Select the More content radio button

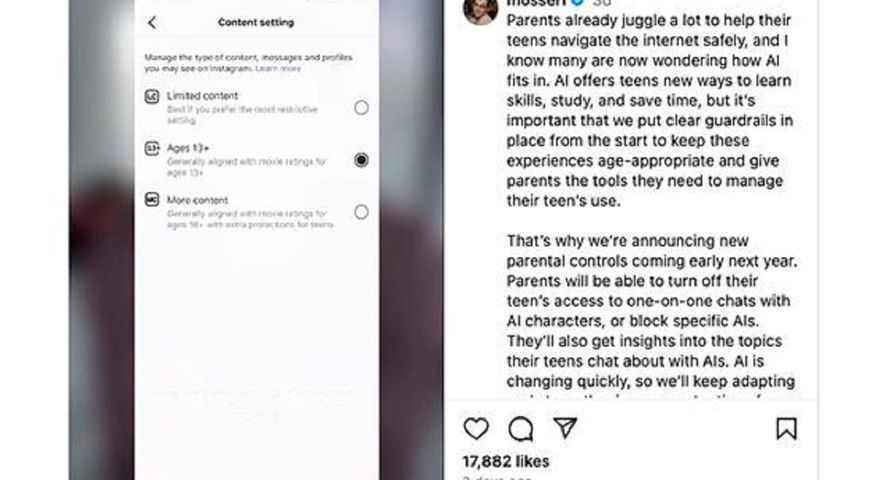pos(361,212)
